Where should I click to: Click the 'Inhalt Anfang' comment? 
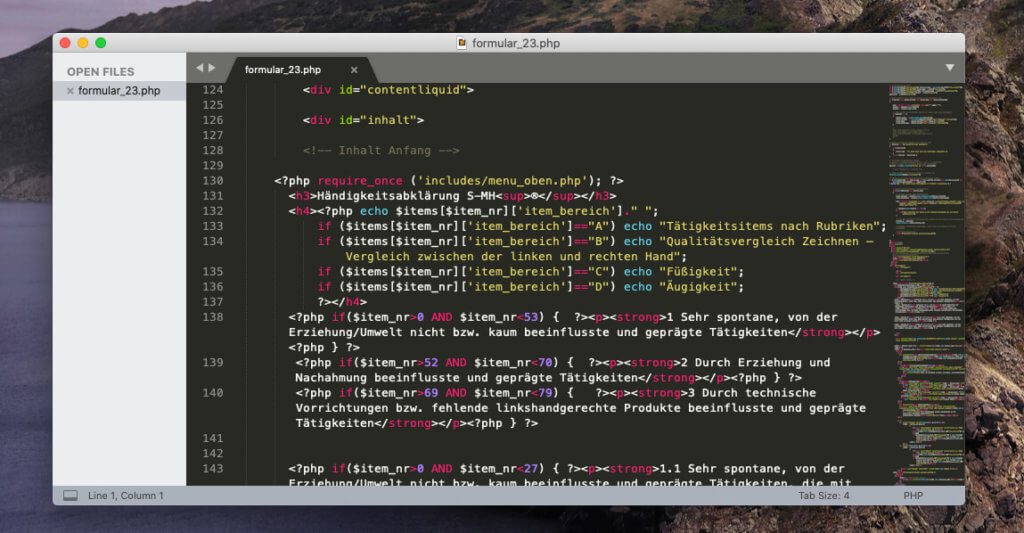click(381, 151)
